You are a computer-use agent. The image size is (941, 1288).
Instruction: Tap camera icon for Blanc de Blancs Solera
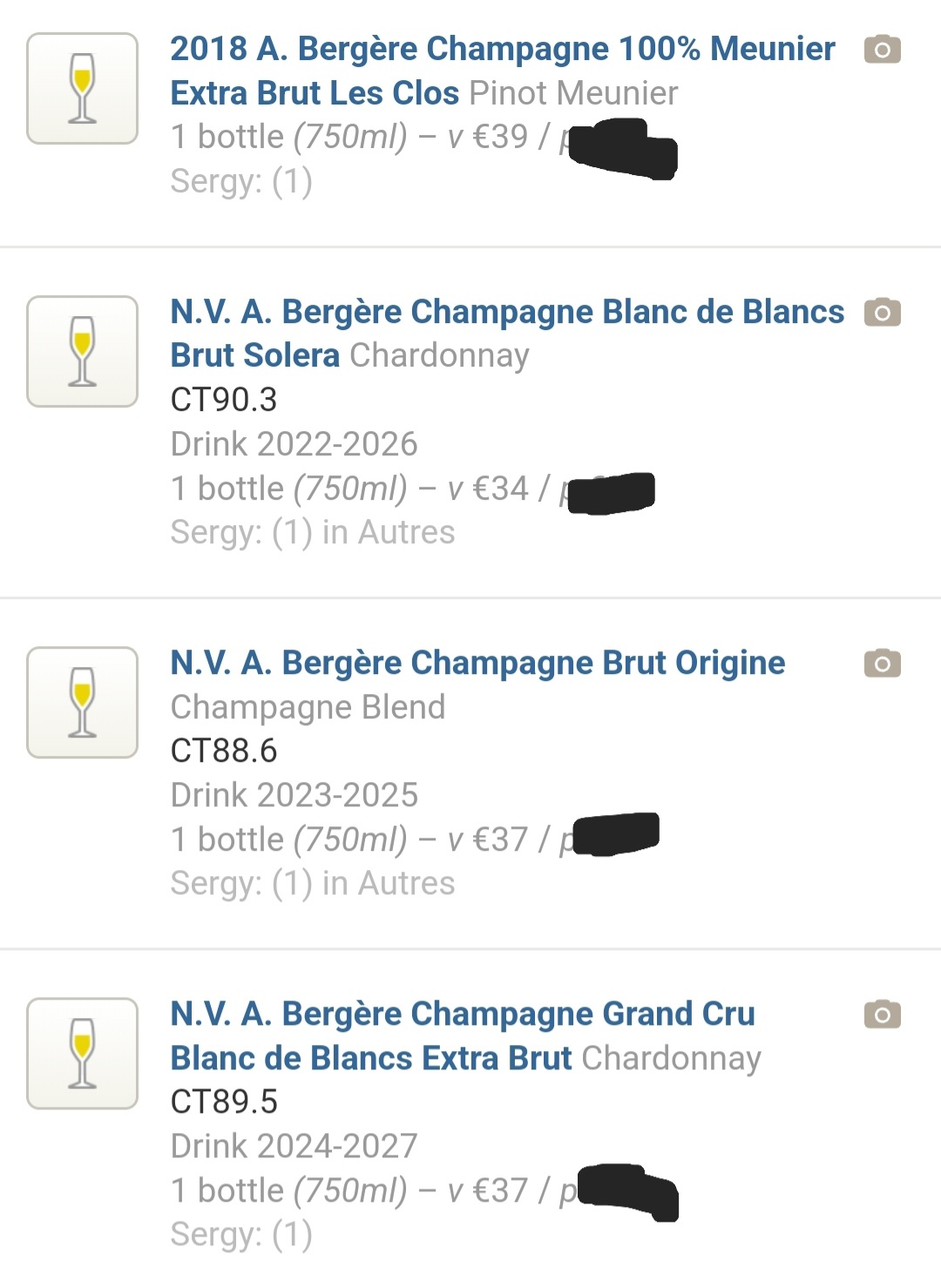882,313
